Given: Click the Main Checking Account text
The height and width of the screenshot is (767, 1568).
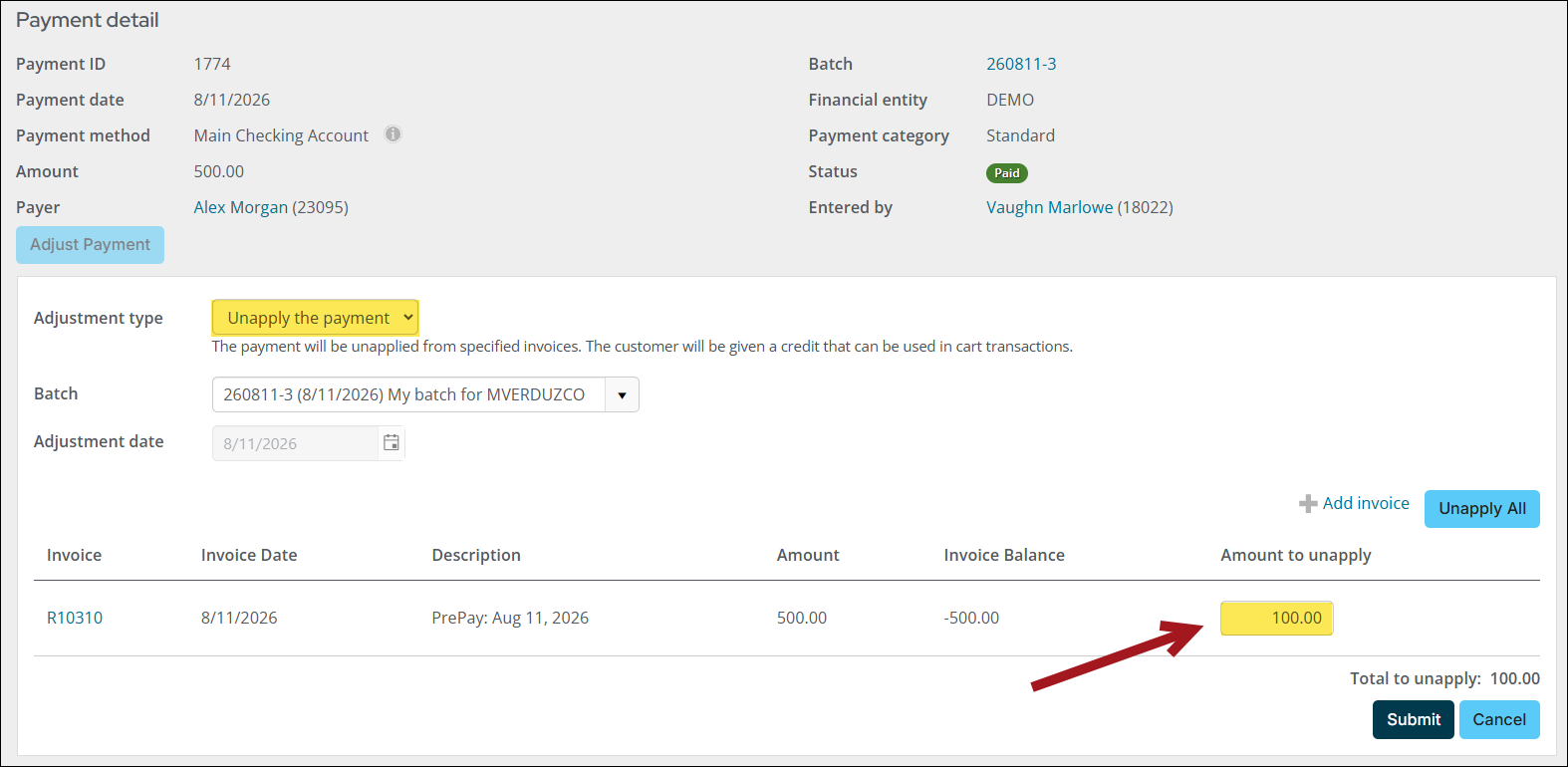Looking at the screenshot, I should coord(281,135).
